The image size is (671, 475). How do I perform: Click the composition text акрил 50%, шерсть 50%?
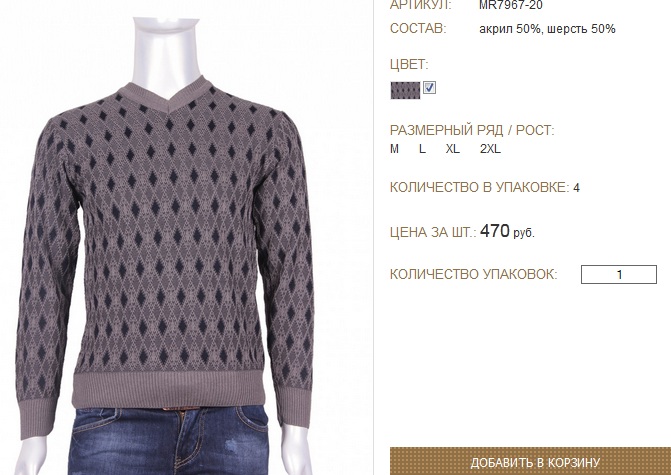tap(547, 29)
